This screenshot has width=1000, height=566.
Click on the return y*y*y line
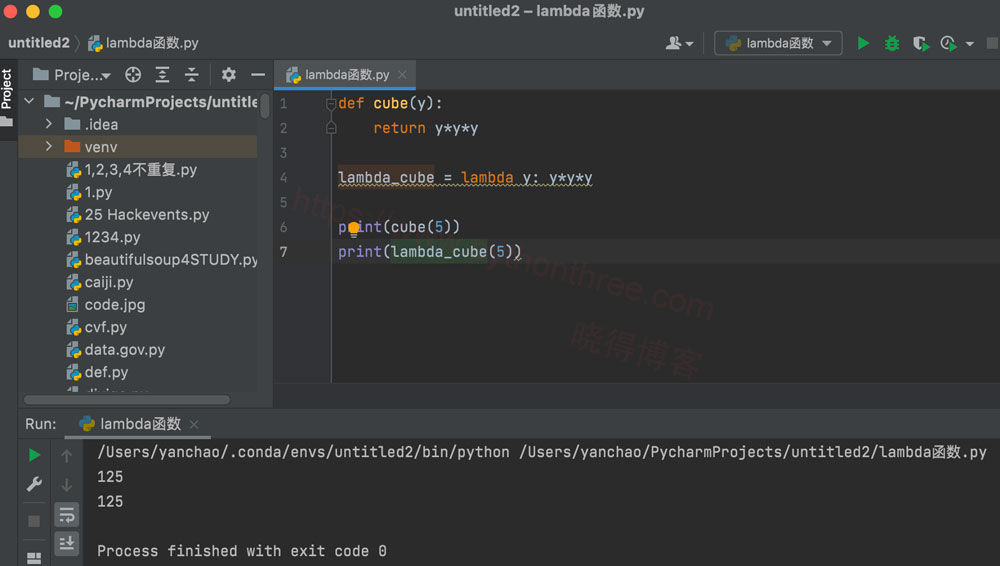point(425,128)
